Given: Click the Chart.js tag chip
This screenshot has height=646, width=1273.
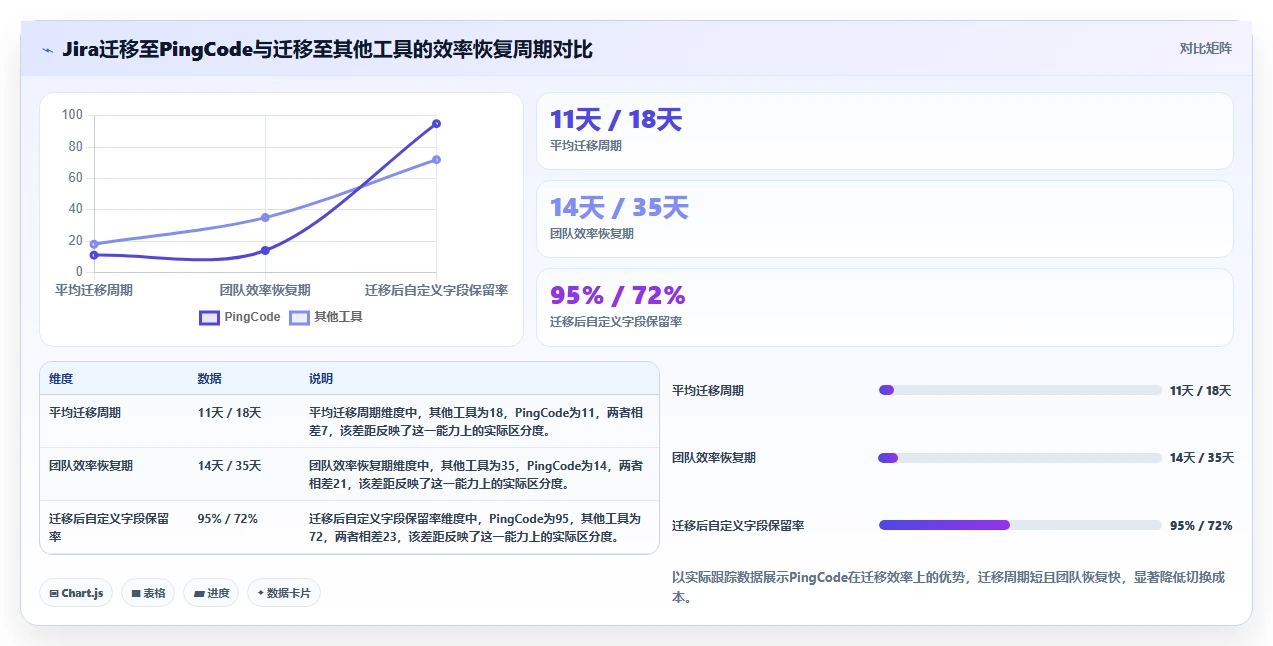Looking at the screenshot, I should coord(76,593).
